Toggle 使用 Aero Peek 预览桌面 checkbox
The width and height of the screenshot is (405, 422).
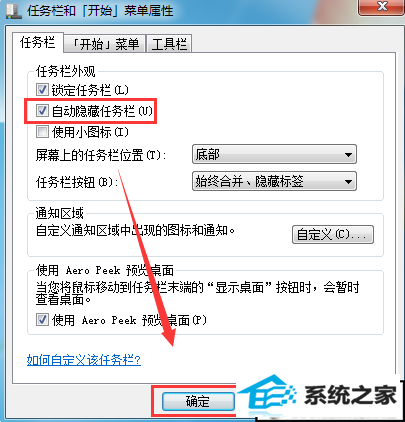(42, 320)
